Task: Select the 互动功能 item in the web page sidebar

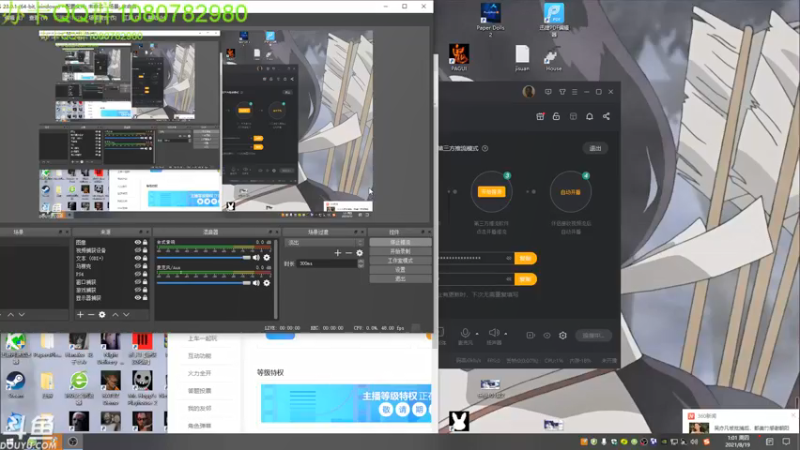Action: pos(199,356)
